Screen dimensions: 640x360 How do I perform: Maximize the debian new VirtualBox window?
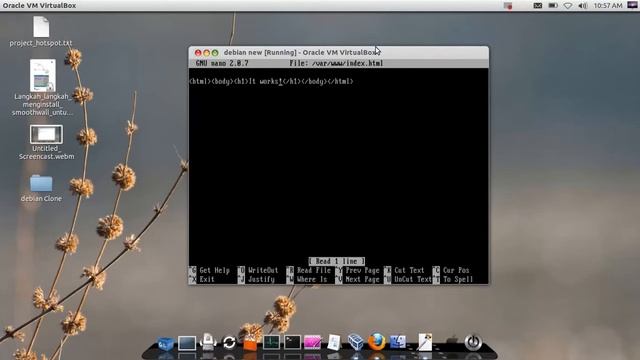[215, 53]
